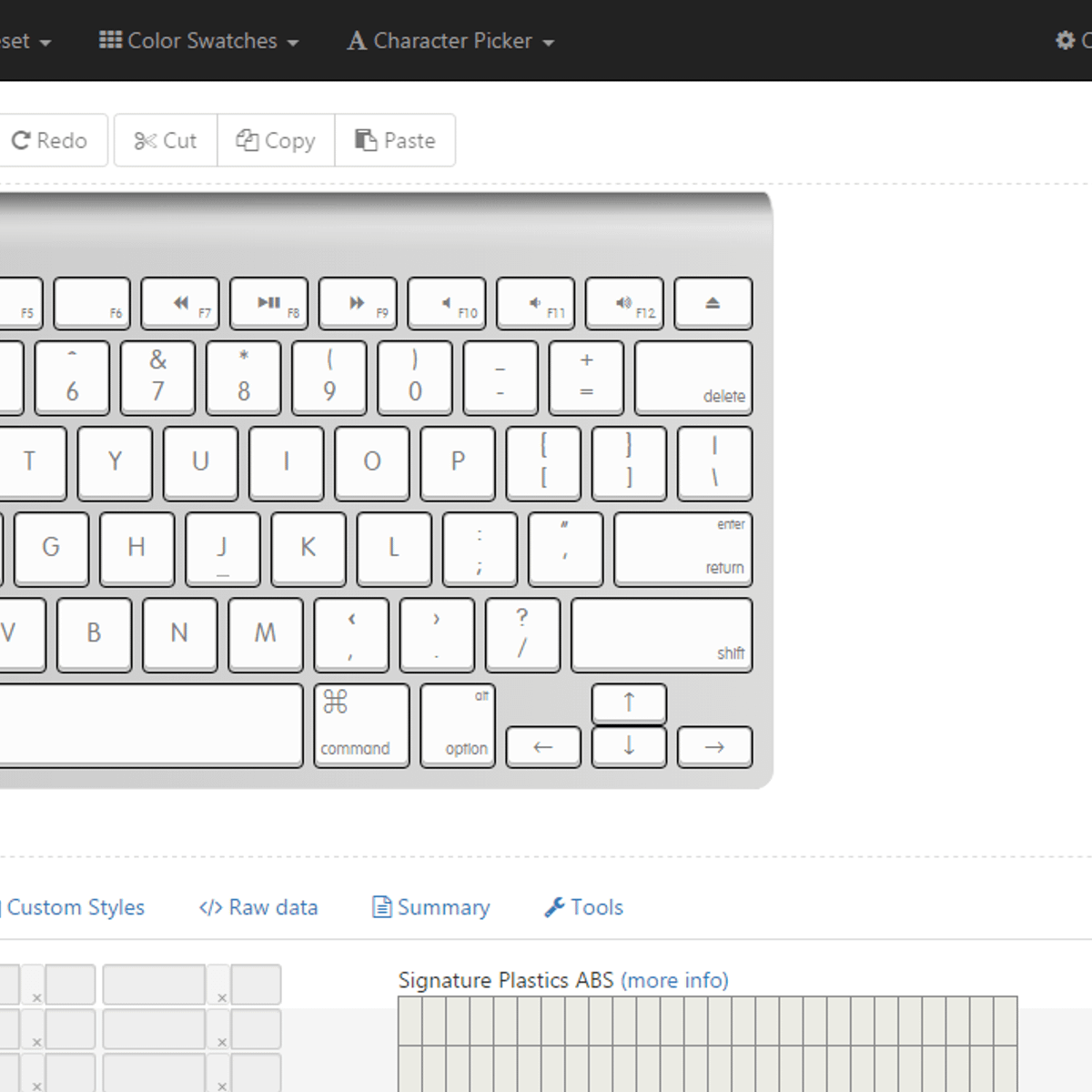Expand the Character Picker menu
1092x1092 pixels.
coord(450,41)
